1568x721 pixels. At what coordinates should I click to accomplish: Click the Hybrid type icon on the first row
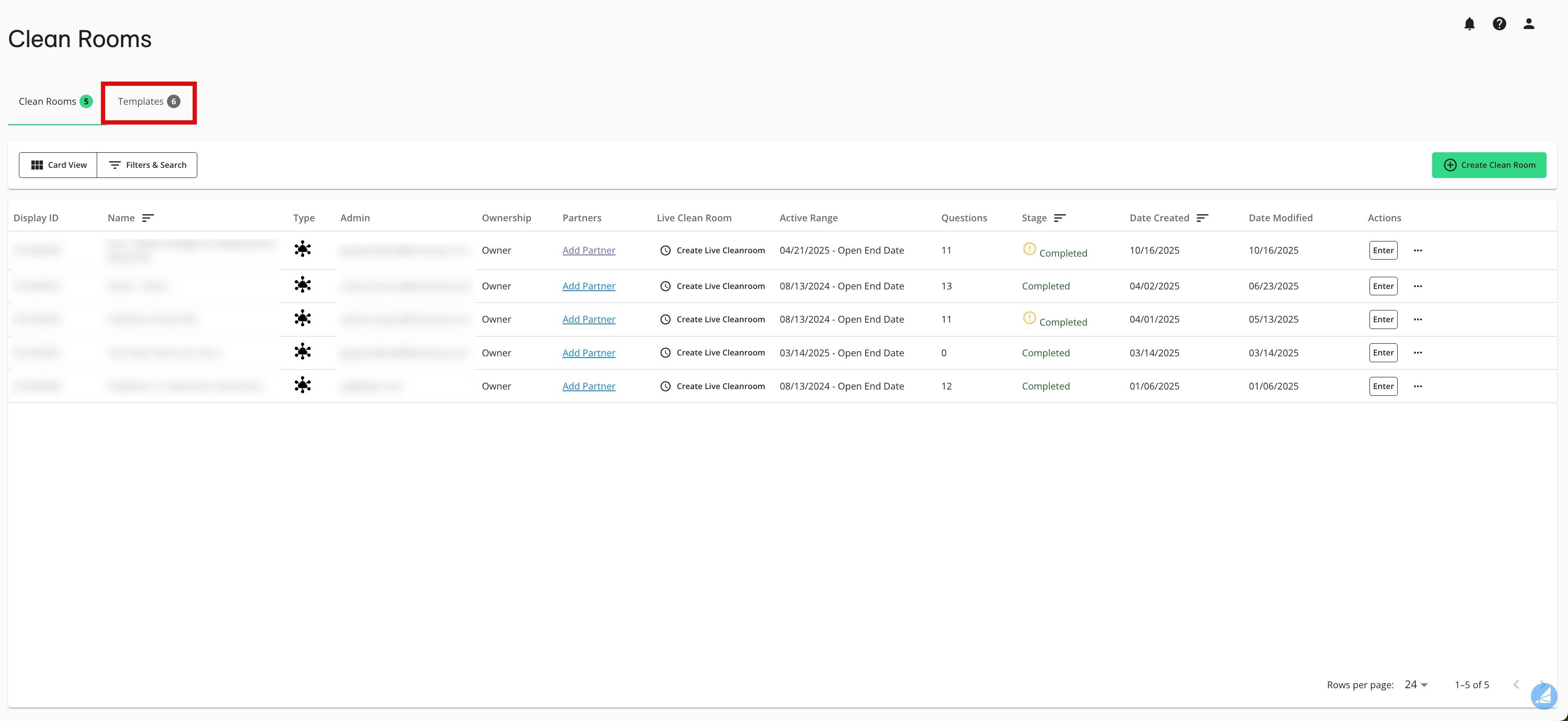point(303,249)
